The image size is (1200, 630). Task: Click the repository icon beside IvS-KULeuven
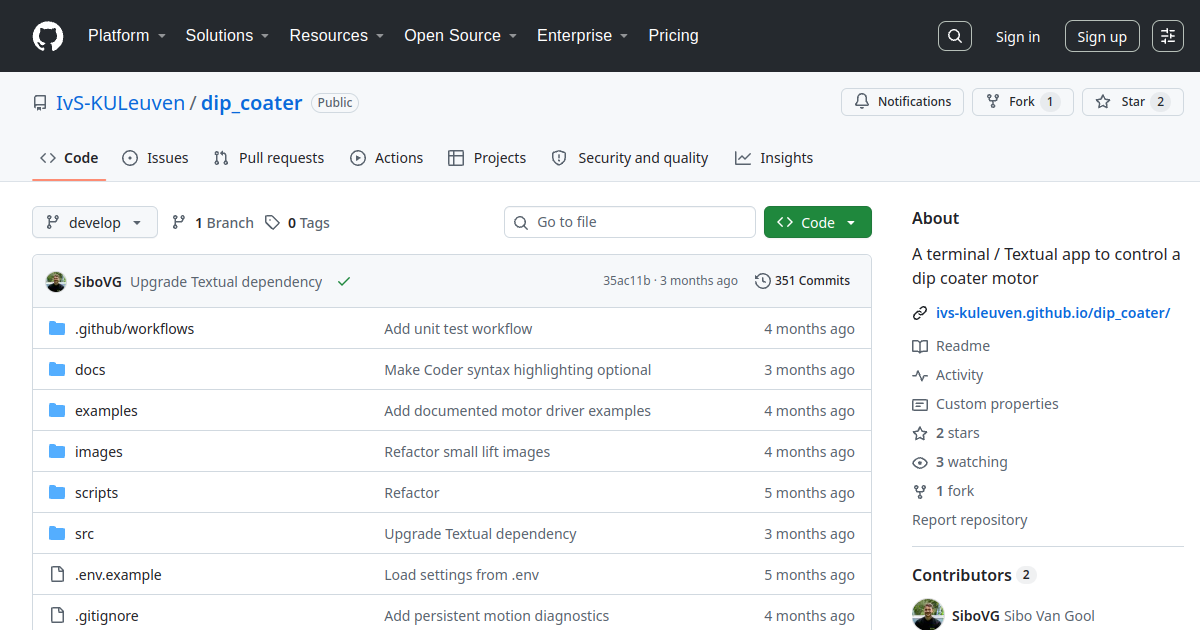(x=40, y=103)
